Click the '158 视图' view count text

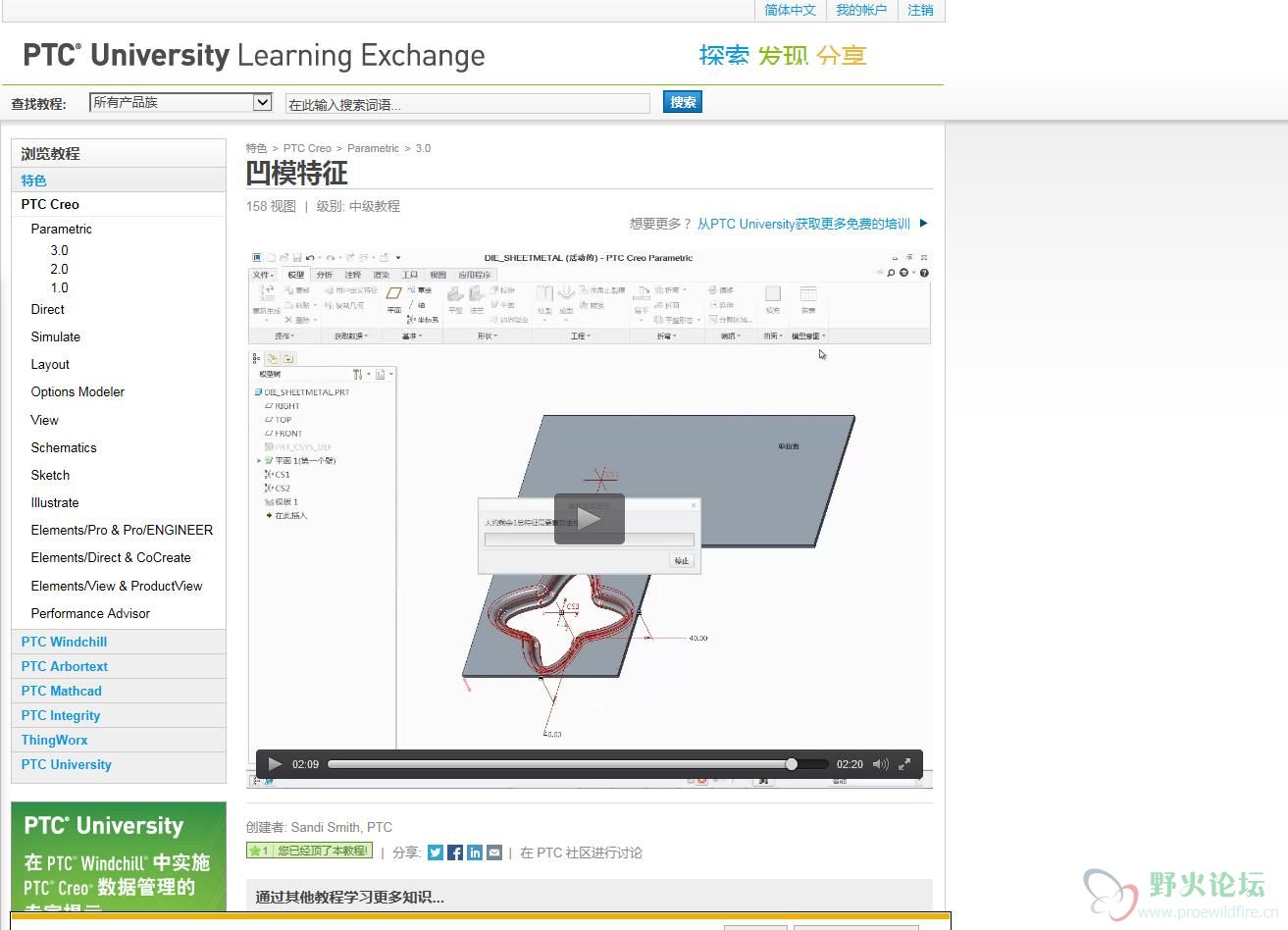[271, 206]
